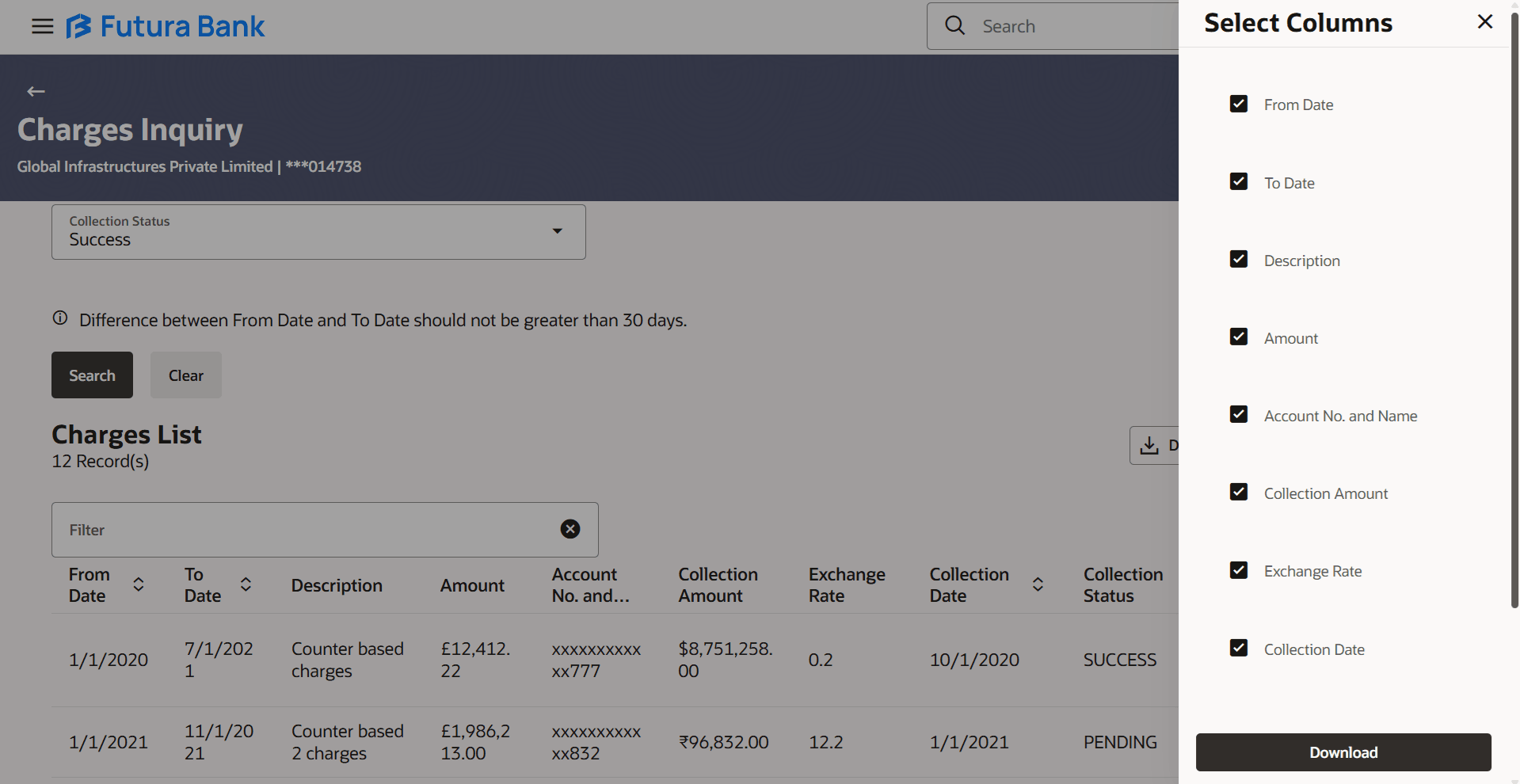The width and height of the screenshot is (1520, 784).
Task: Click the Futura Bank logo
Action: (x=165, y=26)
